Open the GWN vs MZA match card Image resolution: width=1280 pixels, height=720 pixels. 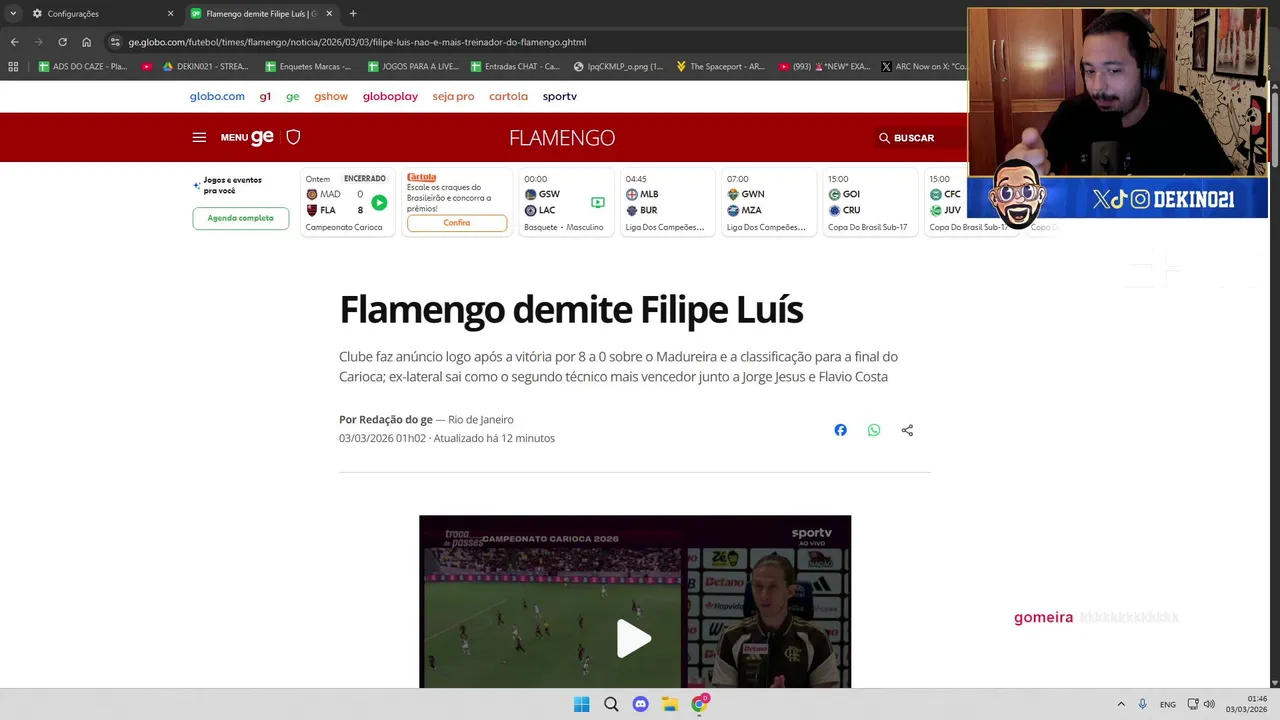(768, 202)
